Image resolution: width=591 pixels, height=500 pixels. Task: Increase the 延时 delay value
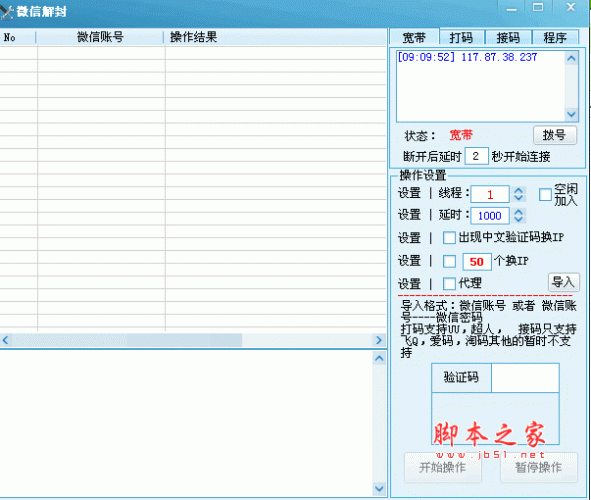click(519, 212)
